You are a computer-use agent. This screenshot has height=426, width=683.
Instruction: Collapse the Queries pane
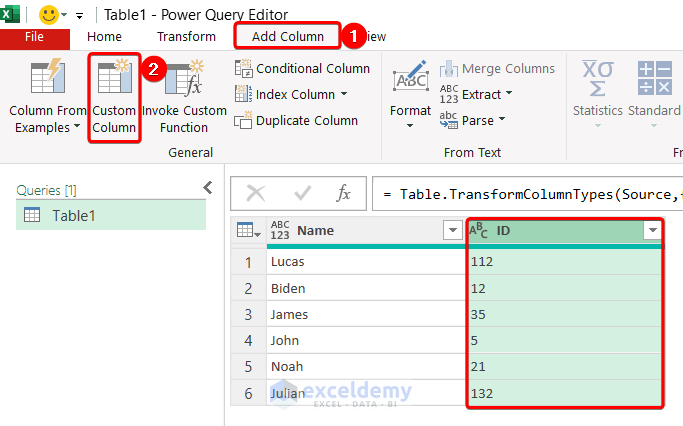(x=208, y=187)
